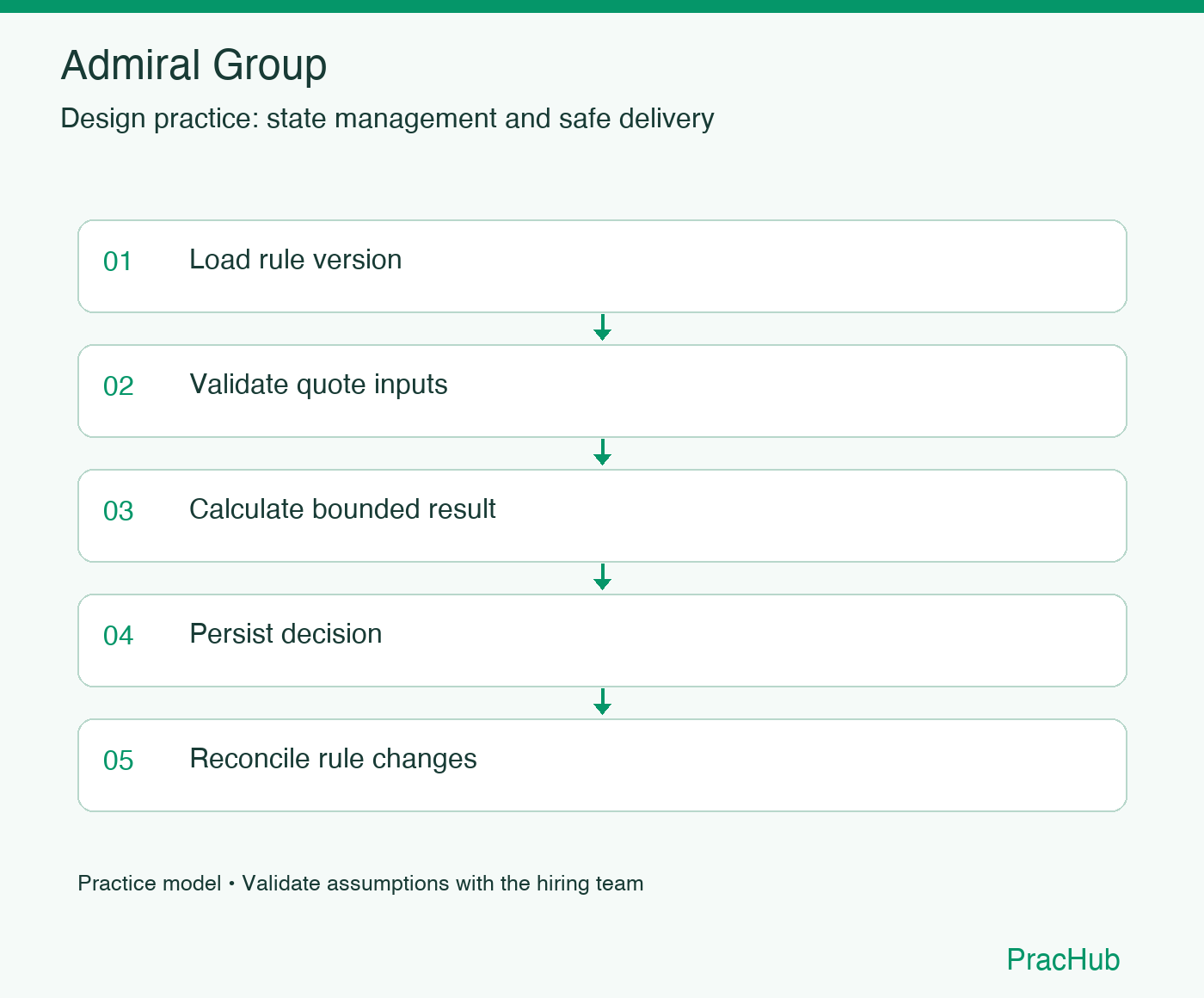This screenshot has width=1204, height=998.
Task: Click the Practice model footer note
Action: coord(360,884)
